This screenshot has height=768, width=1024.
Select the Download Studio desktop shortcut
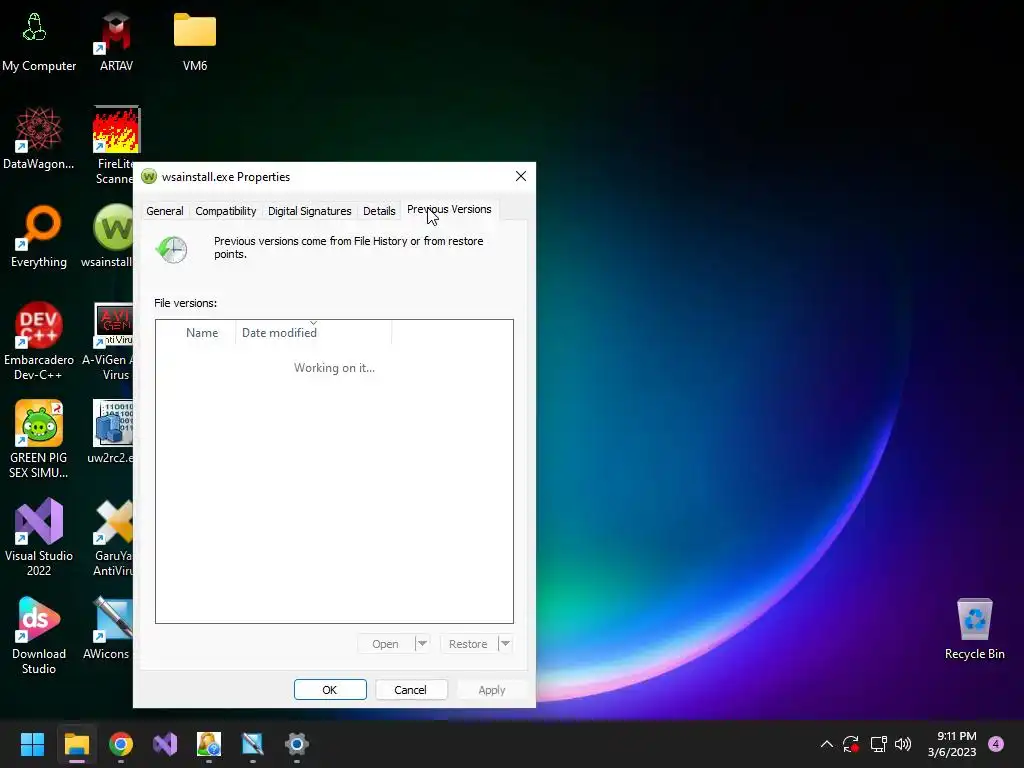[38, 635]
